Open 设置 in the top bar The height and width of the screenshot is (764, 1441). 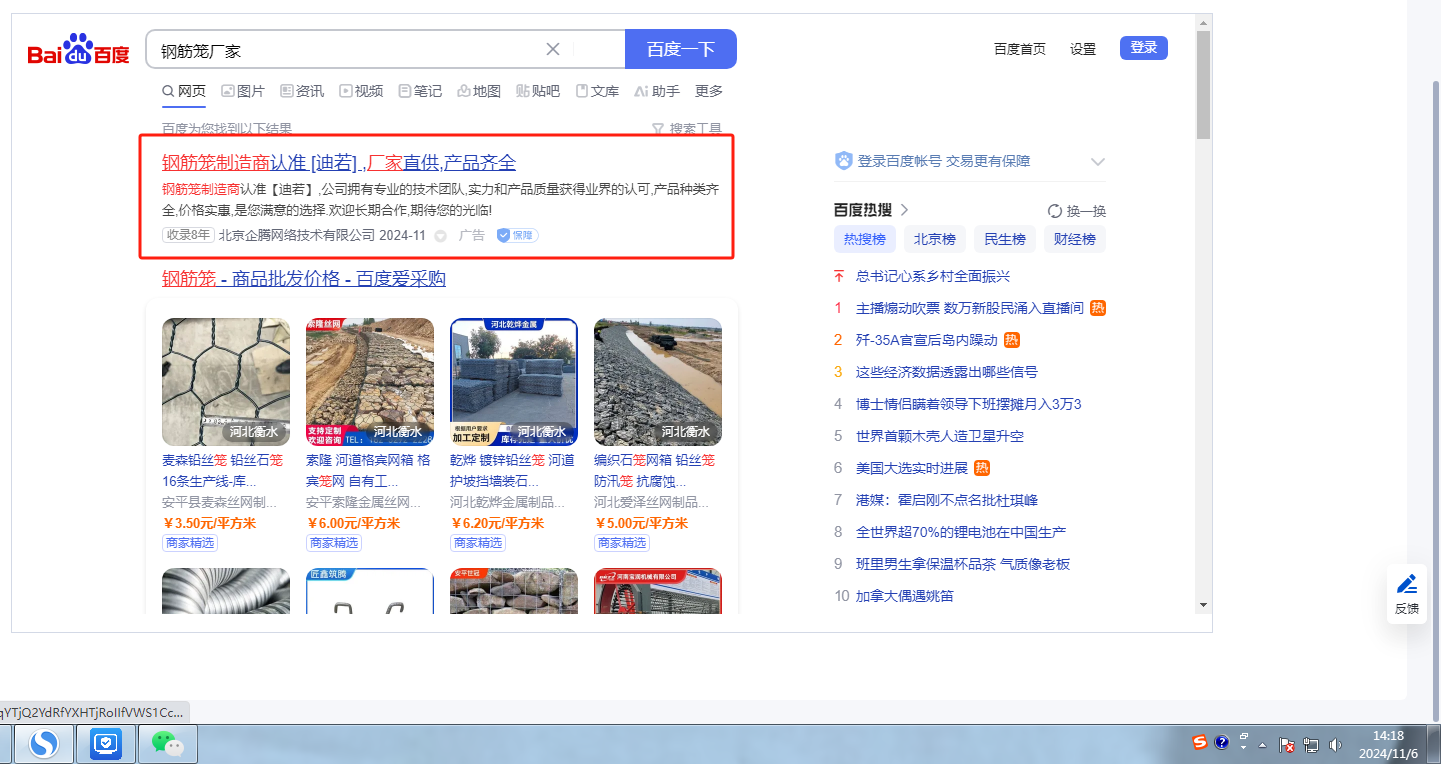tap(1083, 49)
